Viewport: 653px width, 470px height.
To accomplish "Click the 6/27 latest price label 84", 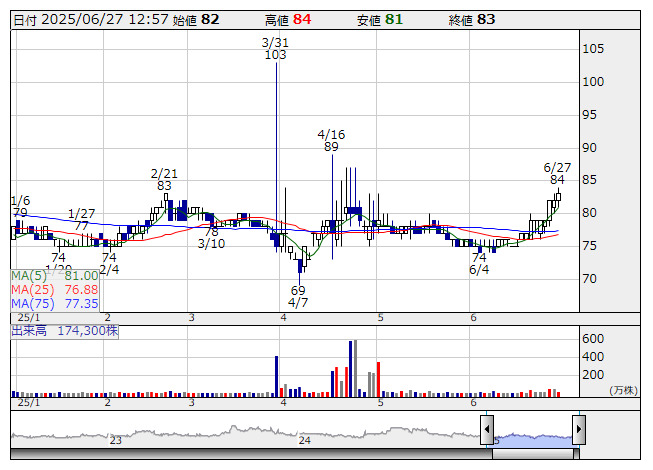I will [x=557, y=179].
